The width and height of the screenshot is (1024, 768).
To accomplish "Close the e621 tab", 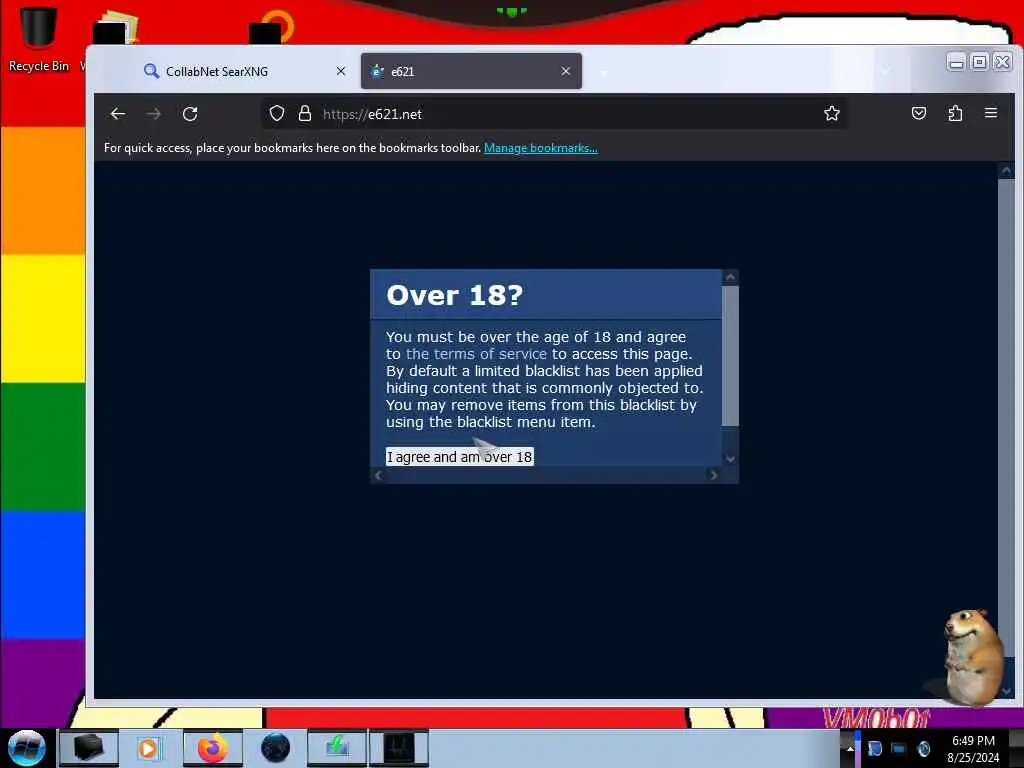I will click(566, 71).
